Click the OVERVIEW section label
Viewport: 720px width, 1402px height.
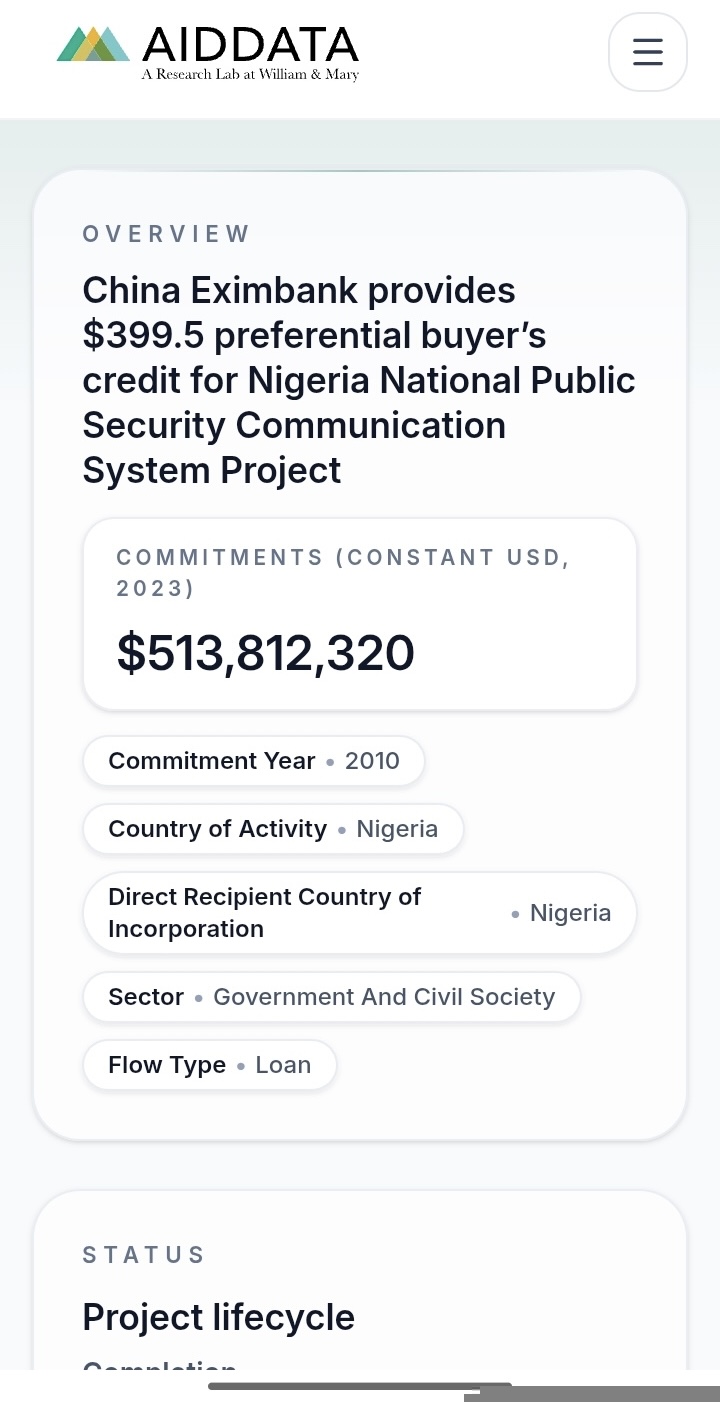pos(166,234)
